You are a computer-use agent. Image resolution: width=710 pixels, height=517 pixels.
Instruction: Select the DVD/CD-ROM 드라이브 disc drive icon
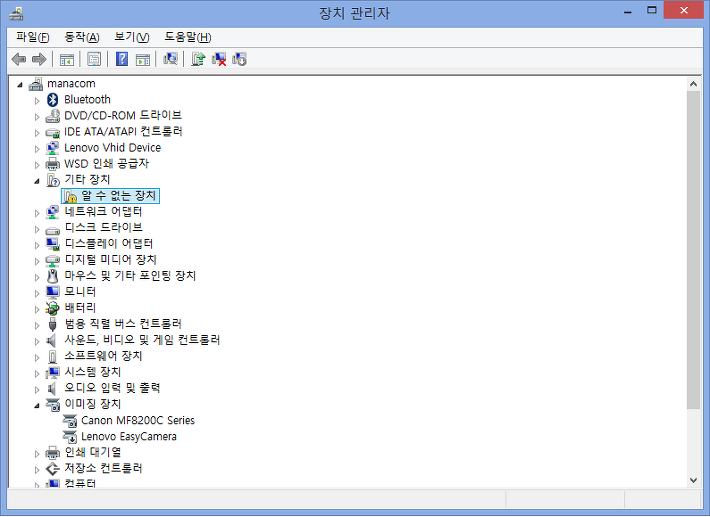click(53, 116)
